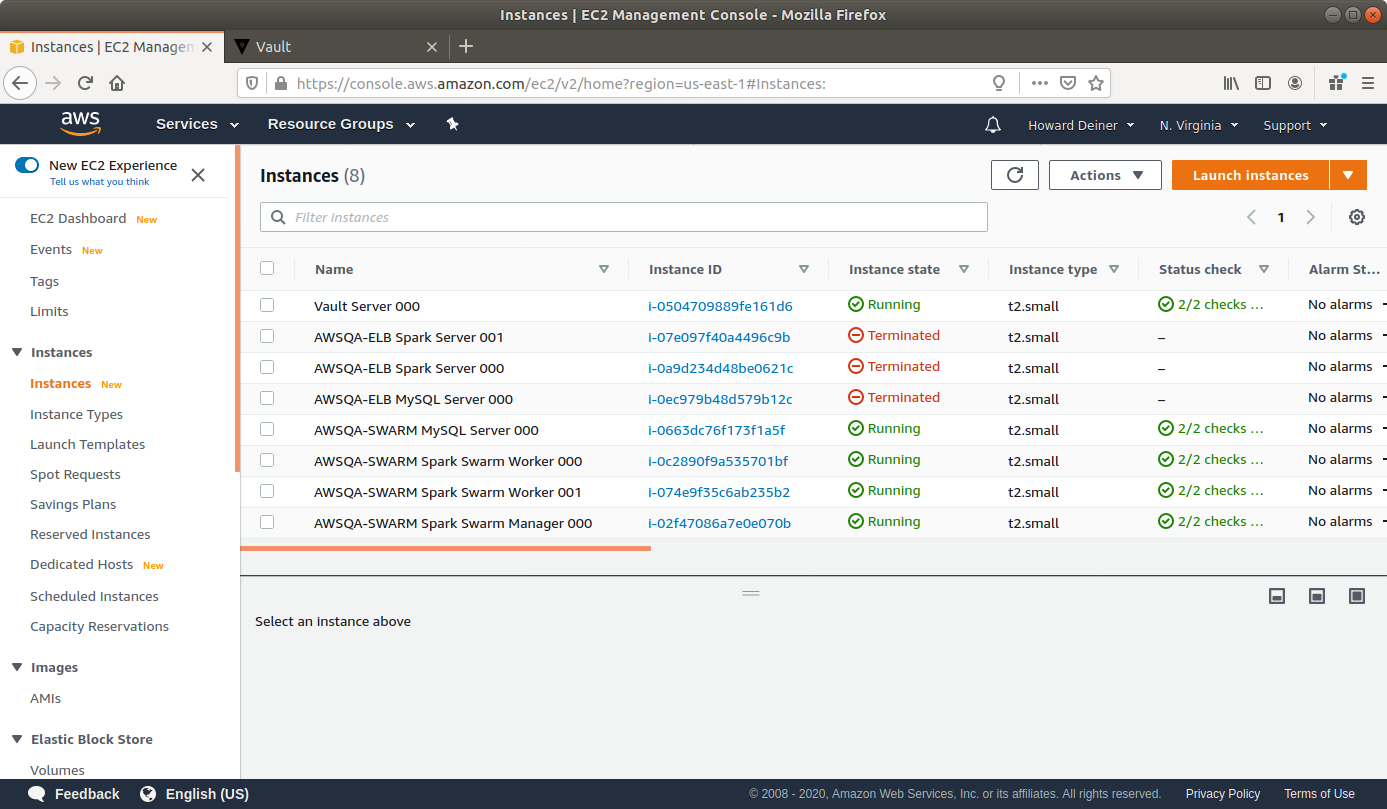Open table preferences gear icon
1387x809 pixels.
click(x=1357, y=217)
